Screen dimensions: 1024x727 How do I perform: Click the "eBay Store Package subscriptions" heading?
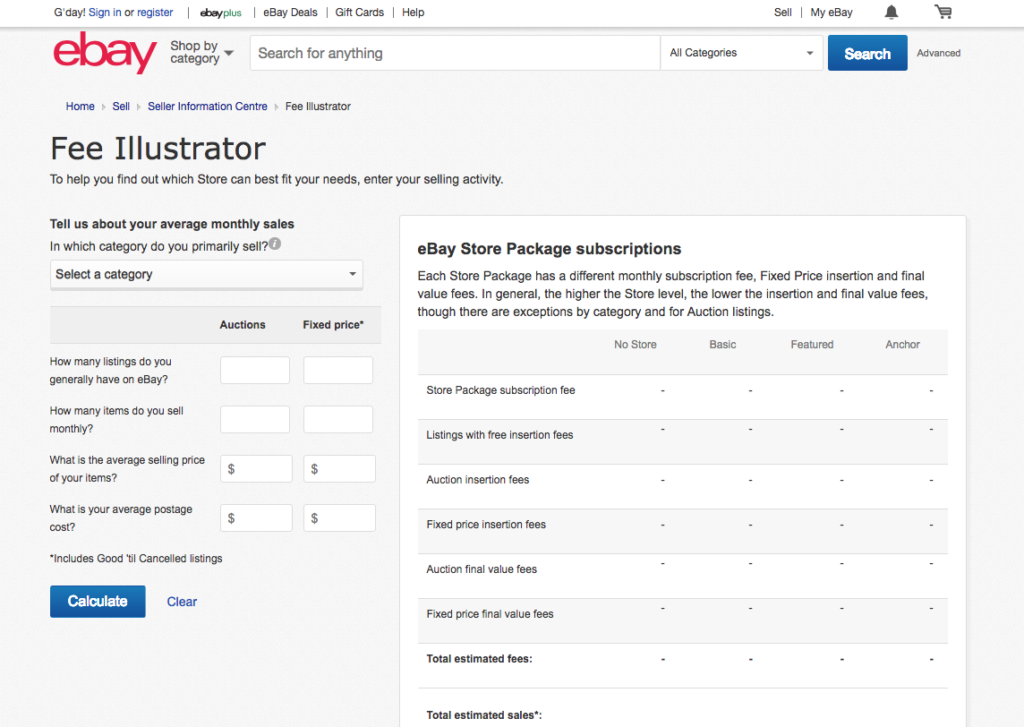549,249
